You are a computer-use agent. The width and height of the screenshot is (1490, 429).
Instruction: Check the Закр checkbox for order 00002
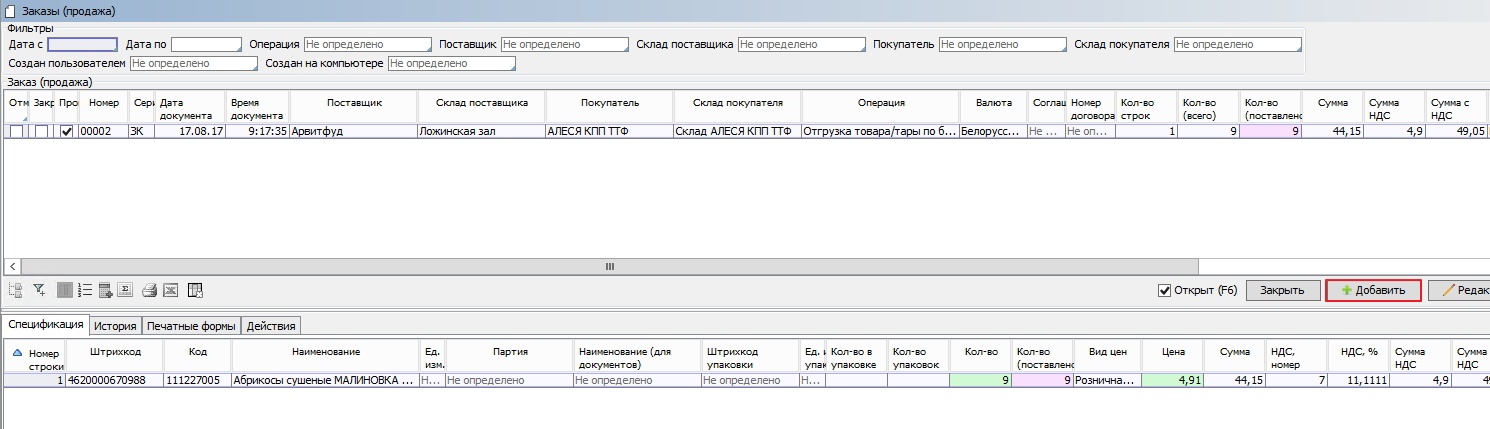(42, 131)
